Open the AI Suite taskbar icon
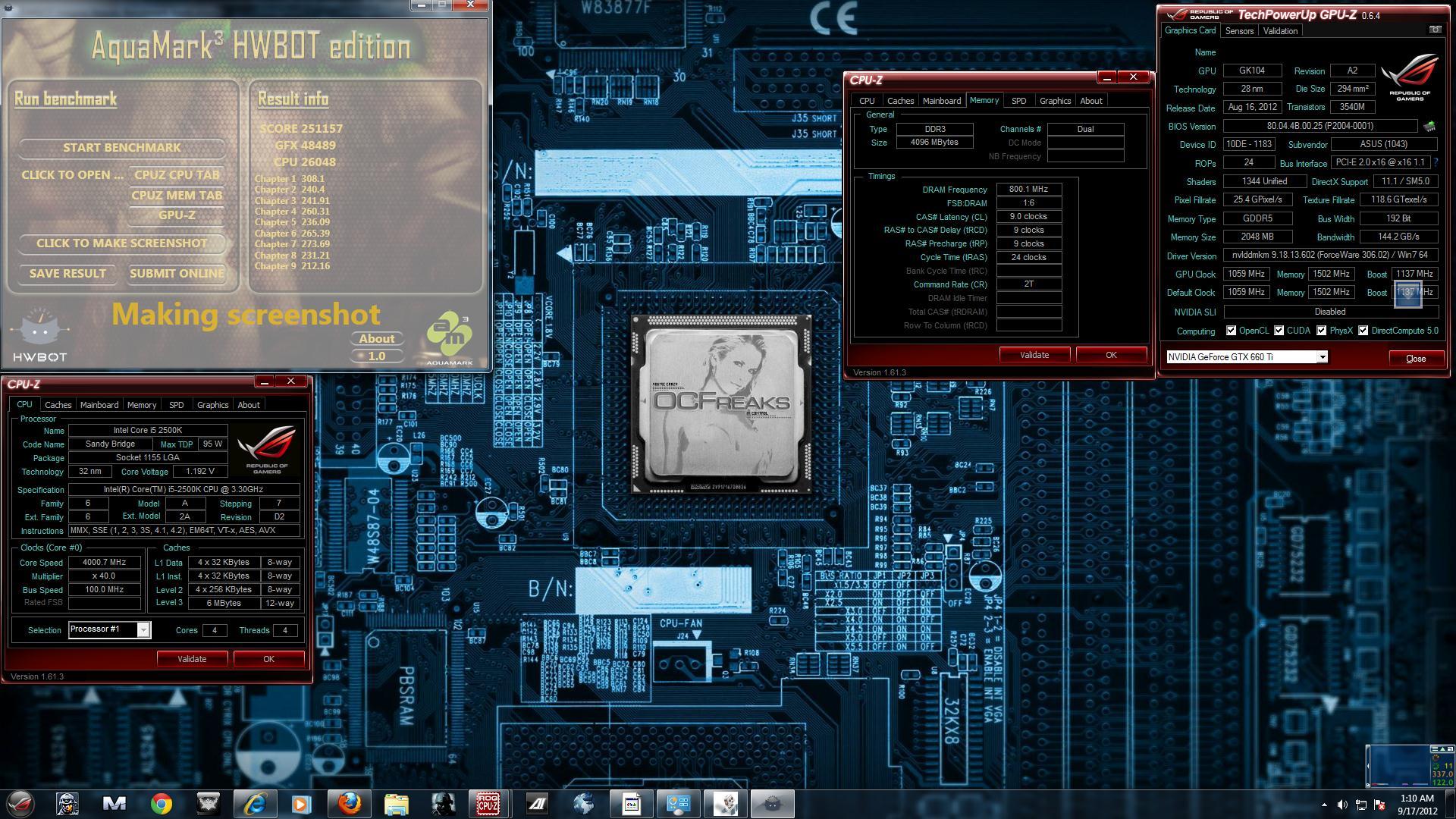 pos(537,804)
